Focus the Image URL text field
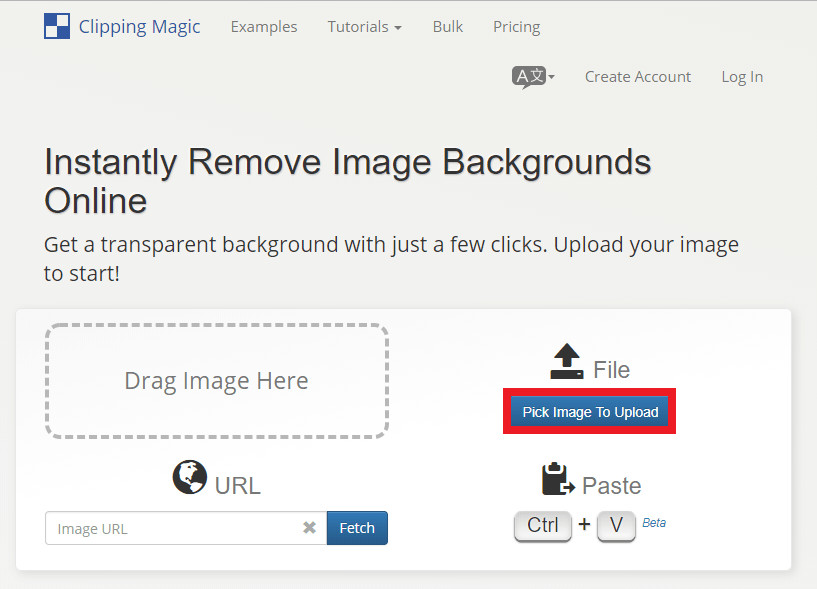 (170, 528)
